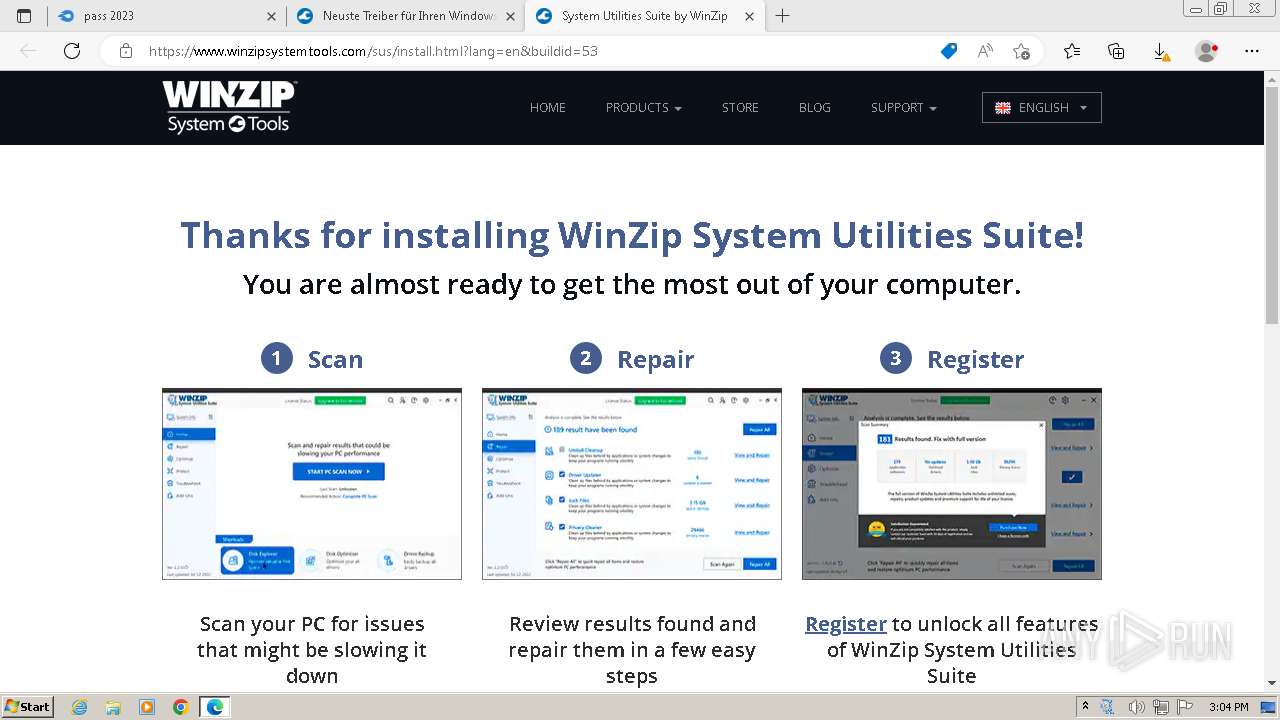This screenshot has height=720, width=1280.
Task: Open the browser Settings and more menu
Action: coord(1252,51)
